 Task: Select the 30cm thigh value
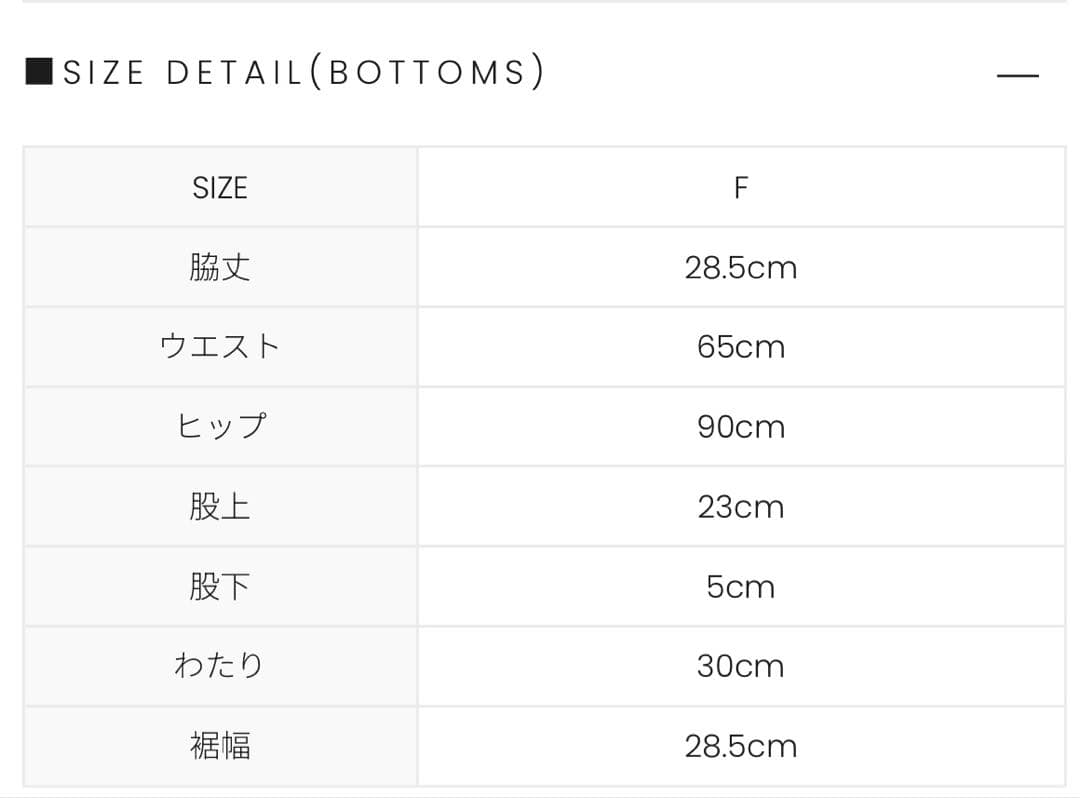point(741,666)
